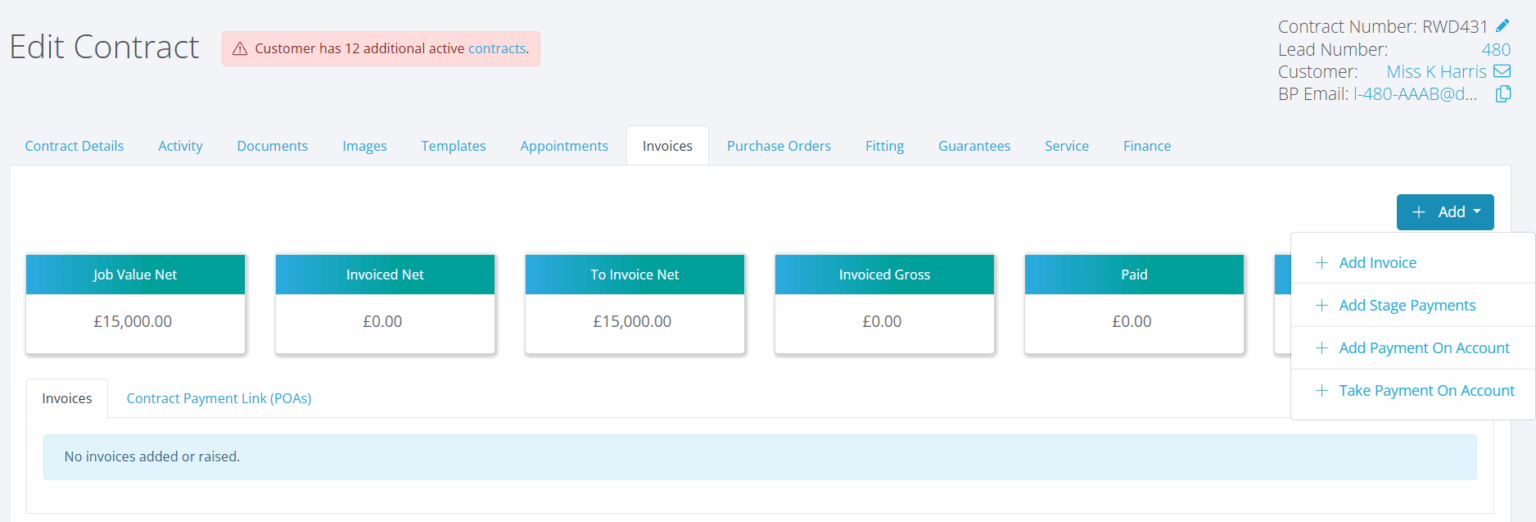Open customer Miss K Harris link
This screenshot has width=1536, height=522.
(1435, 72)
